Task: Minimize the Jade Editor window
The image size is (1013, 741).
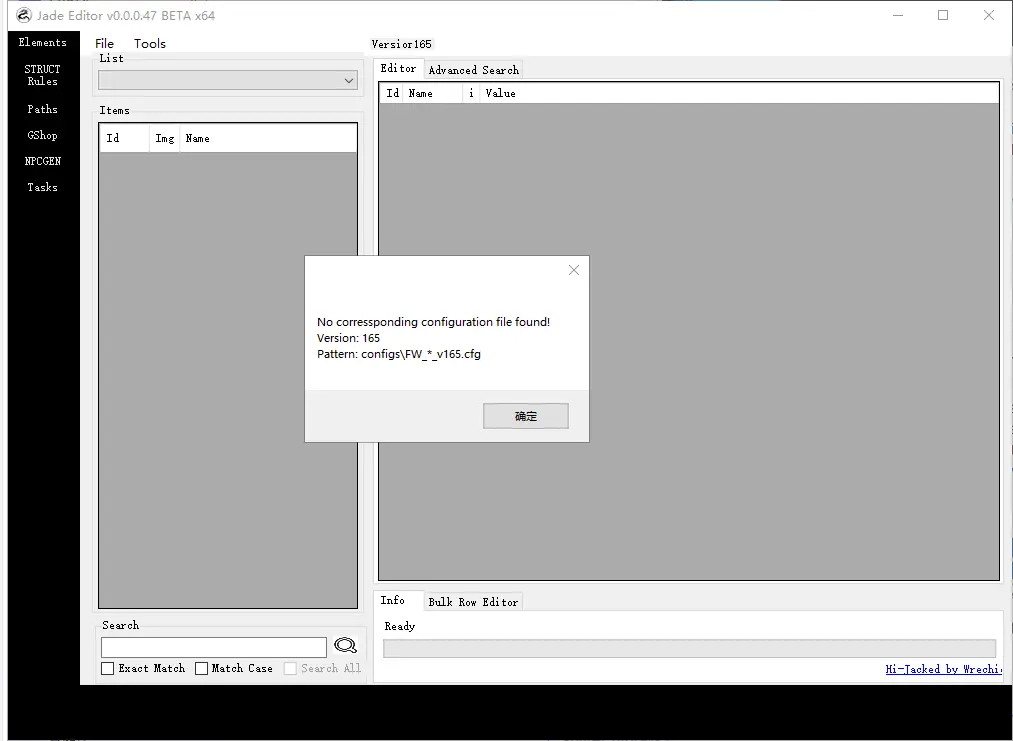Action: point(898,15)
